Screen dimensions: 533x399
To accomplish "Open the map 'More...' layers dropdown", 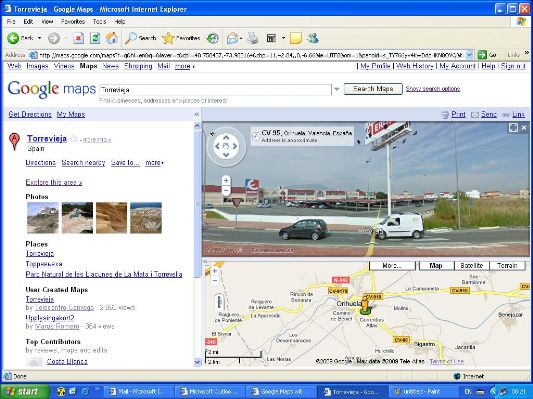I will [x=392, y=266].
